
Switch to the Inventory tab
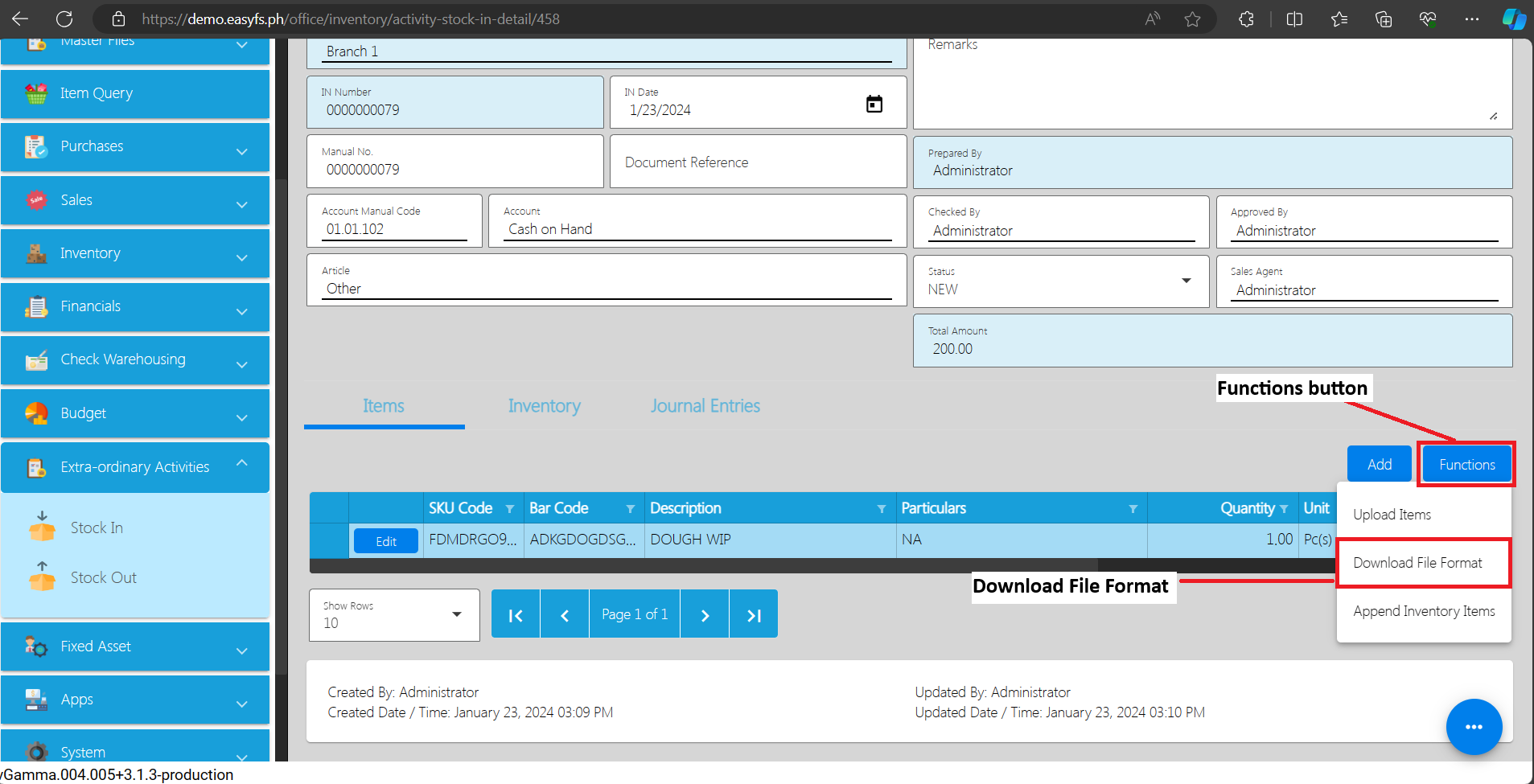click(544, 406)
